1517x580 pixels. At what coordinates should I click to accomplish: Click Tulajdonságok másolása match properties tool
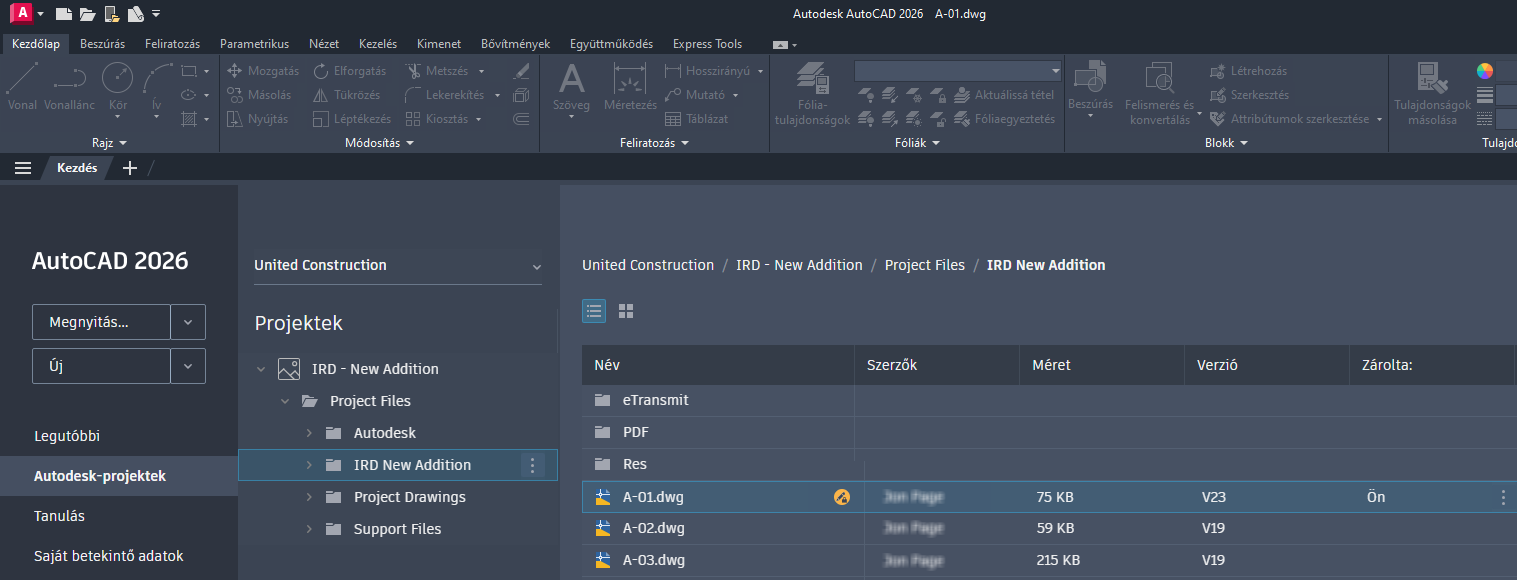click(x=1432, y=94)
